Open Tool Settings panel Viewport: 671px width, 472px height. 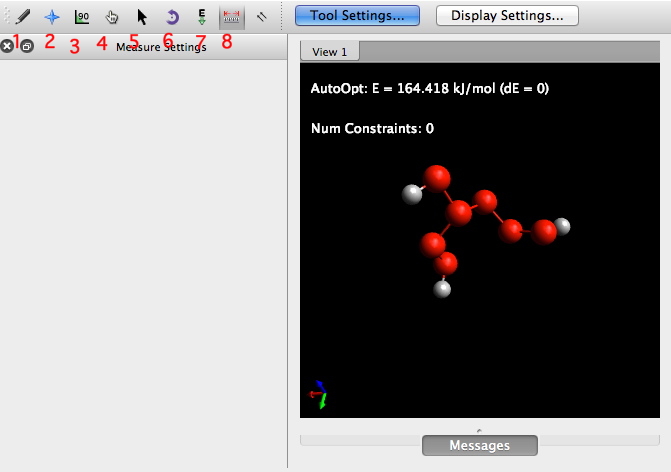click(357, 15)
